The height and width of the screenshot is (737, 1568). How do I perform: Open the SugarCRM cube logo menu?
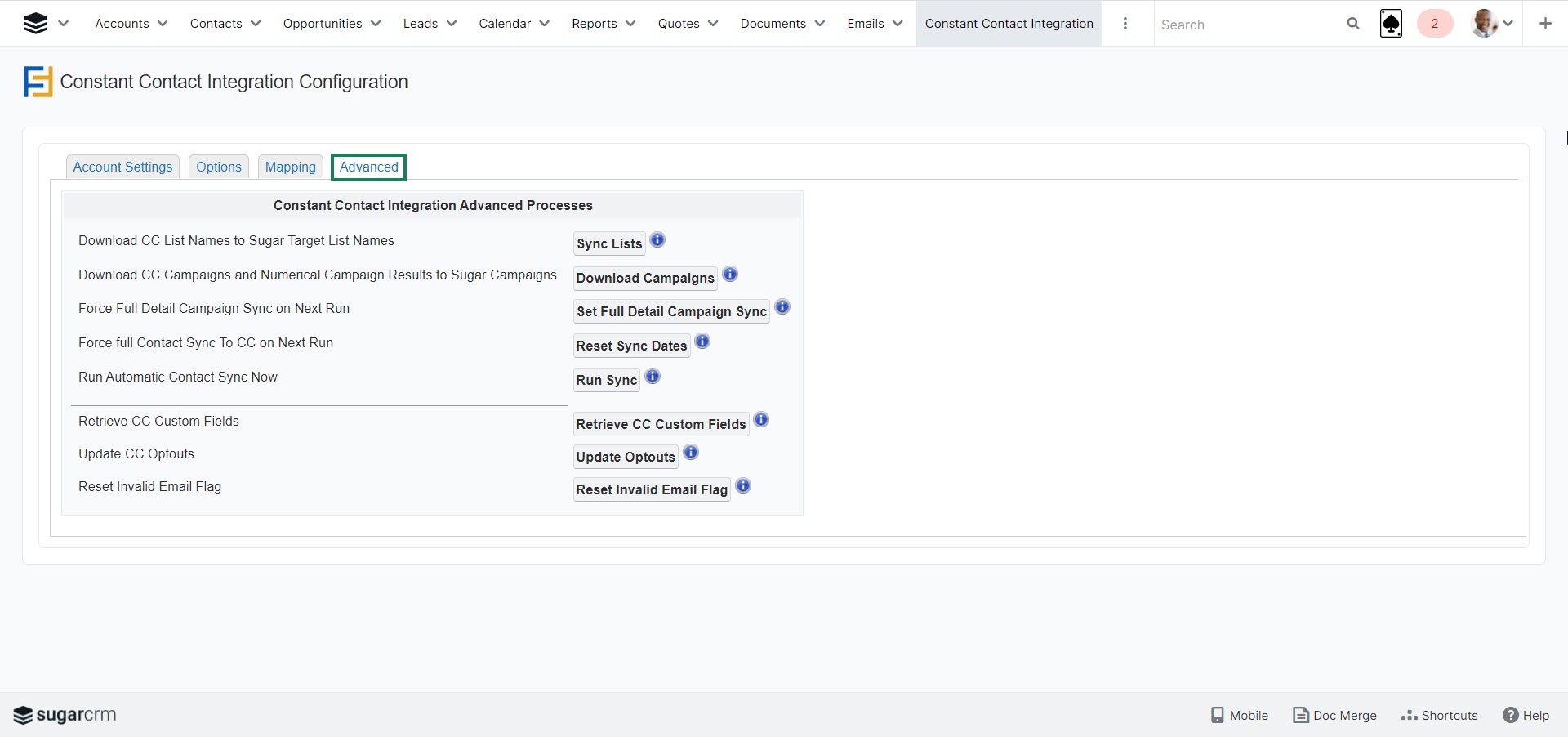tap(36, 24)
